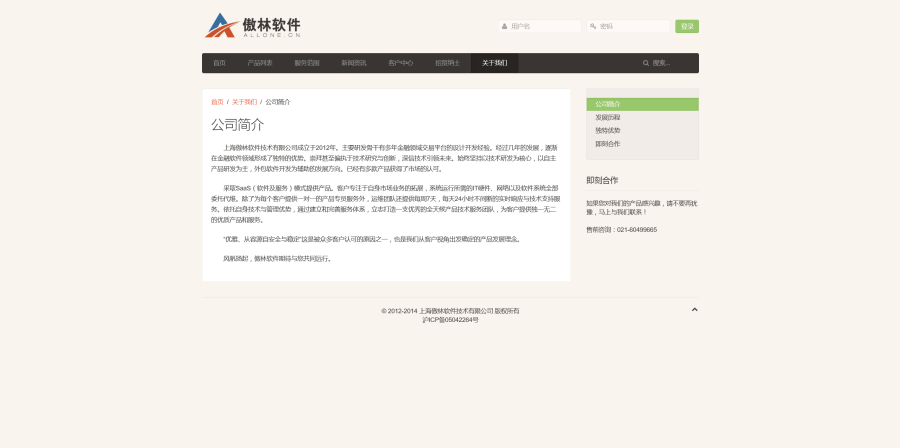This screenshot has height=448, width=900.
Task: Open the 首页 navbar item
Action: click(x=219, y=63)
